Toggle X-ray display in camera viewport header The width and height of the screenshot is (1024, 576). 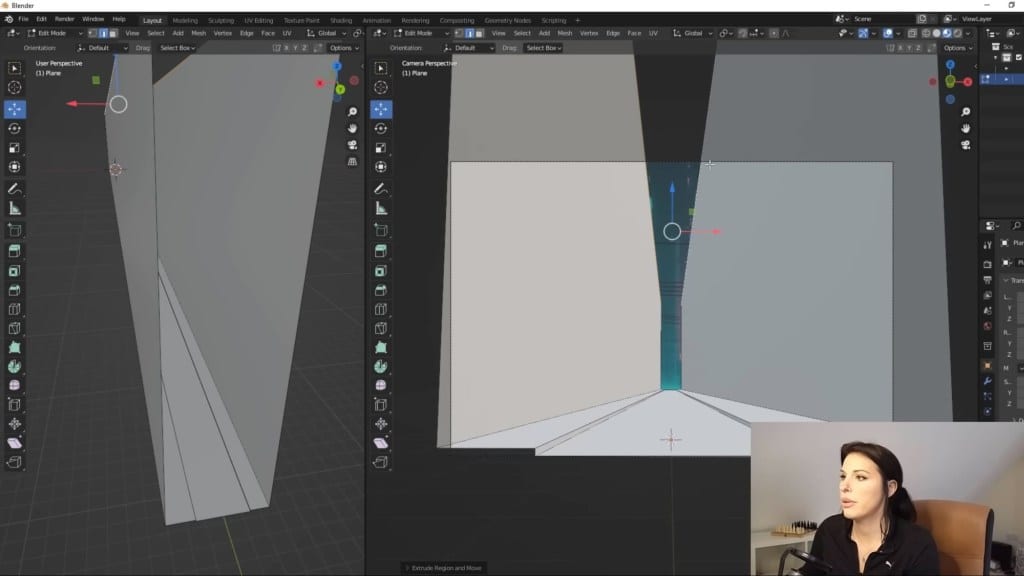pyautogui.click(x=912, y=33)
